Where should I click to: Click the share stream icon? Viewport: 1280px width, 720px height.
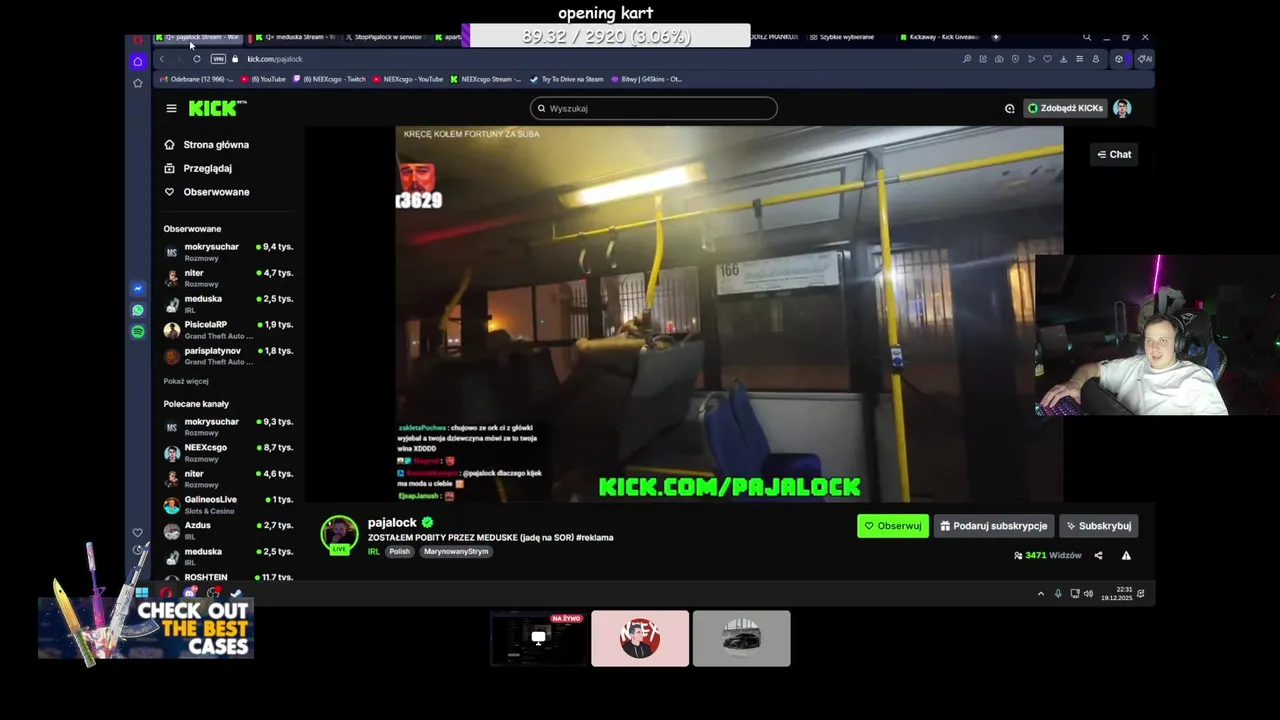[1098, 555]
